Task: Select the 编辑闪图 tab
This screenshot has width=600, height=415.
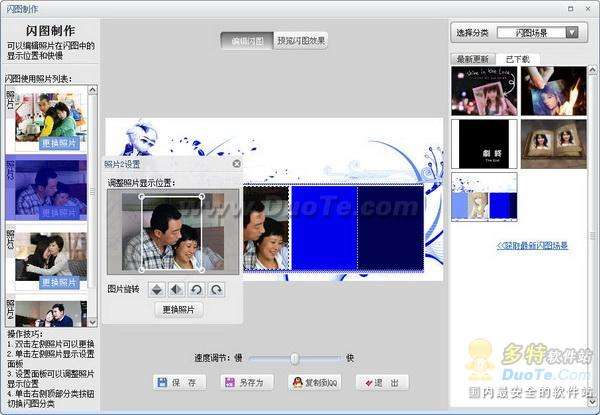Action: pos(247,41)
